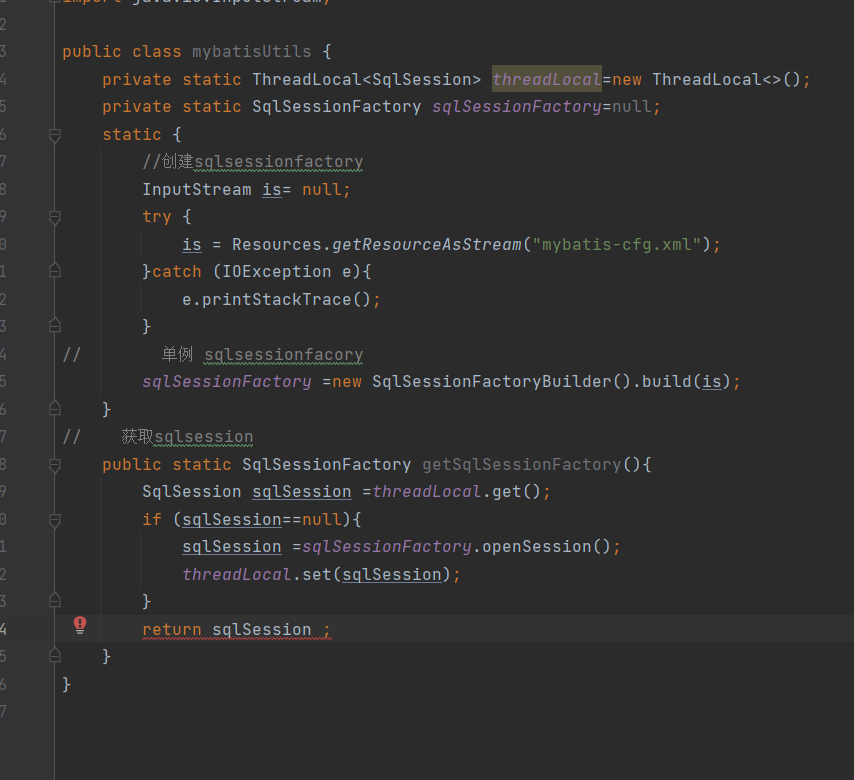Image resolution: width=854 pixels, height=780 pixels.
Task: Click the new ThreadLocal<>() initializer
Action: 706,80
